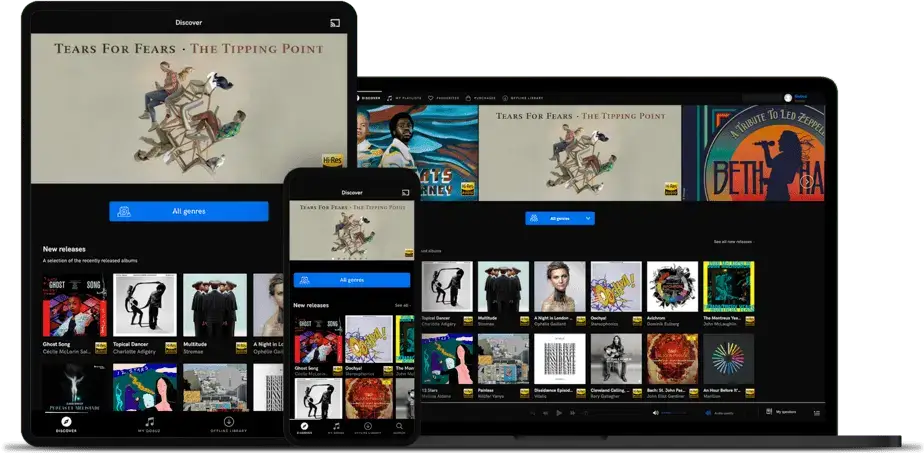Tap the Search magnifier icon on the phone
Screen dimensions: 924x453
[x=399, y=426]
